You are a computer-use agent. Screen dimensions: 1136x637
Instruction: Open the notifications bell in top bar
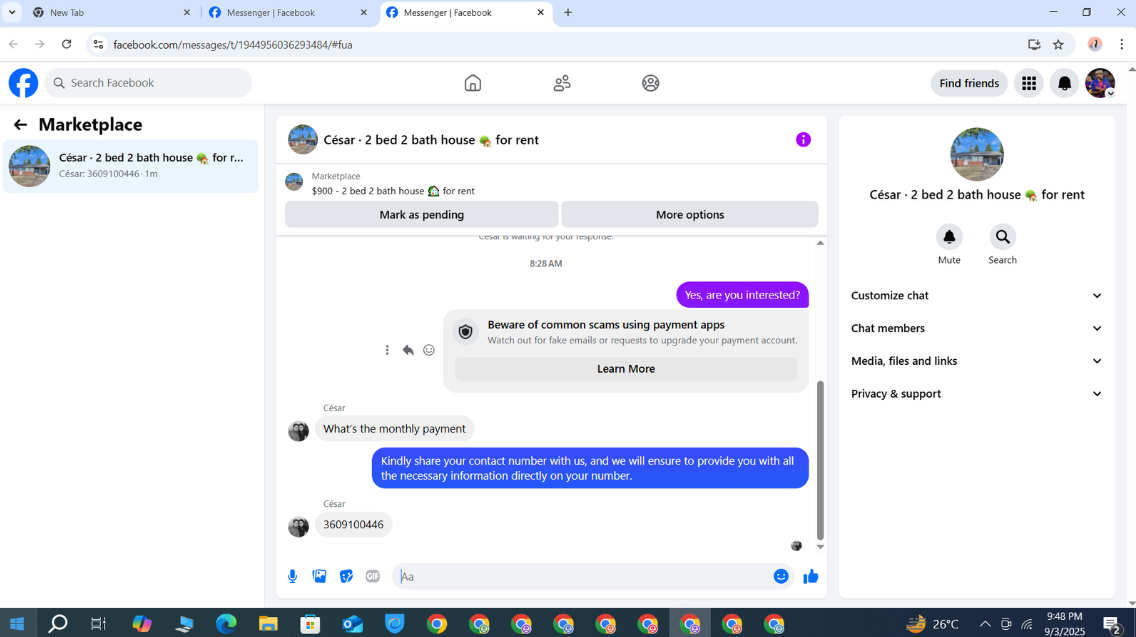pyautogui.click(x=1064, y=83)
